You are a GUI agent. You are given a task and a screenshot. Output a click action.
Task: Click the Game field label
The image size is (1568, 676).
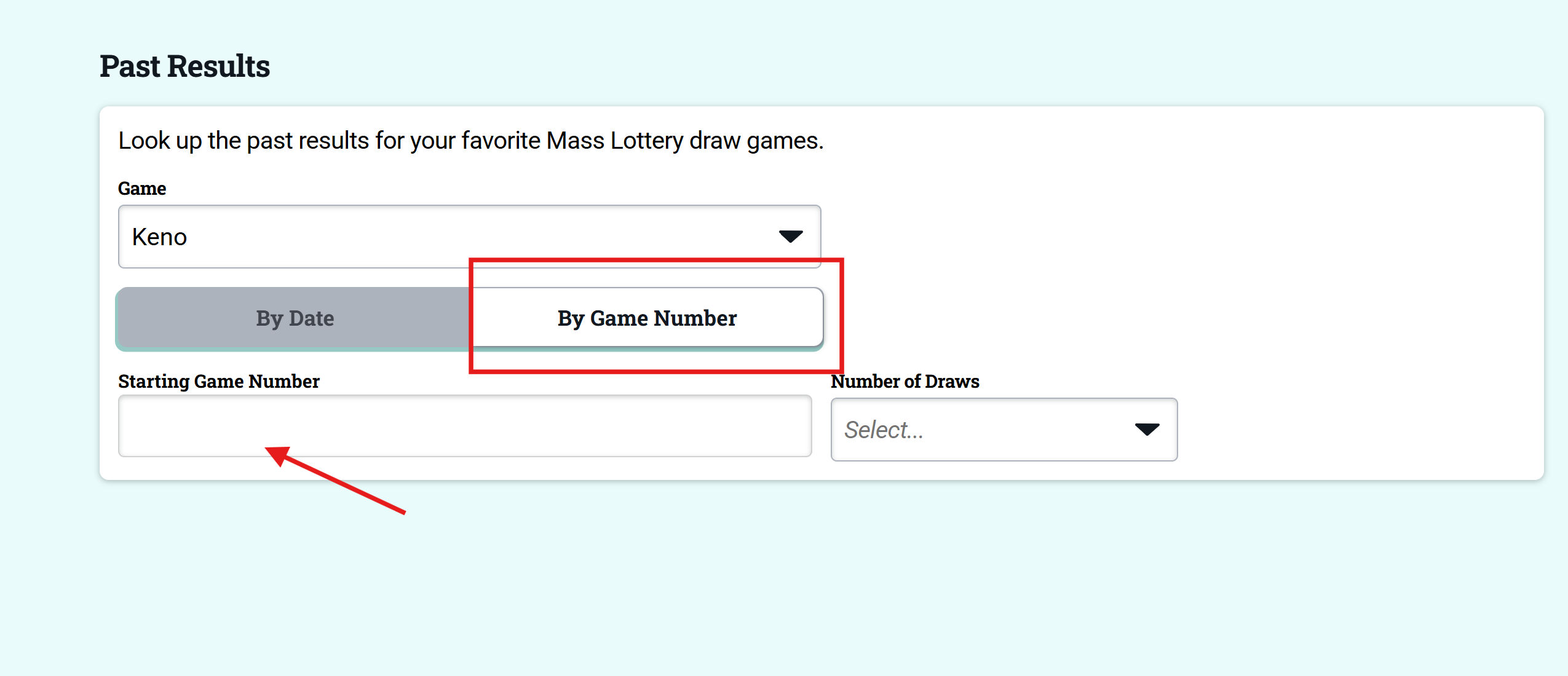point(142,189)
